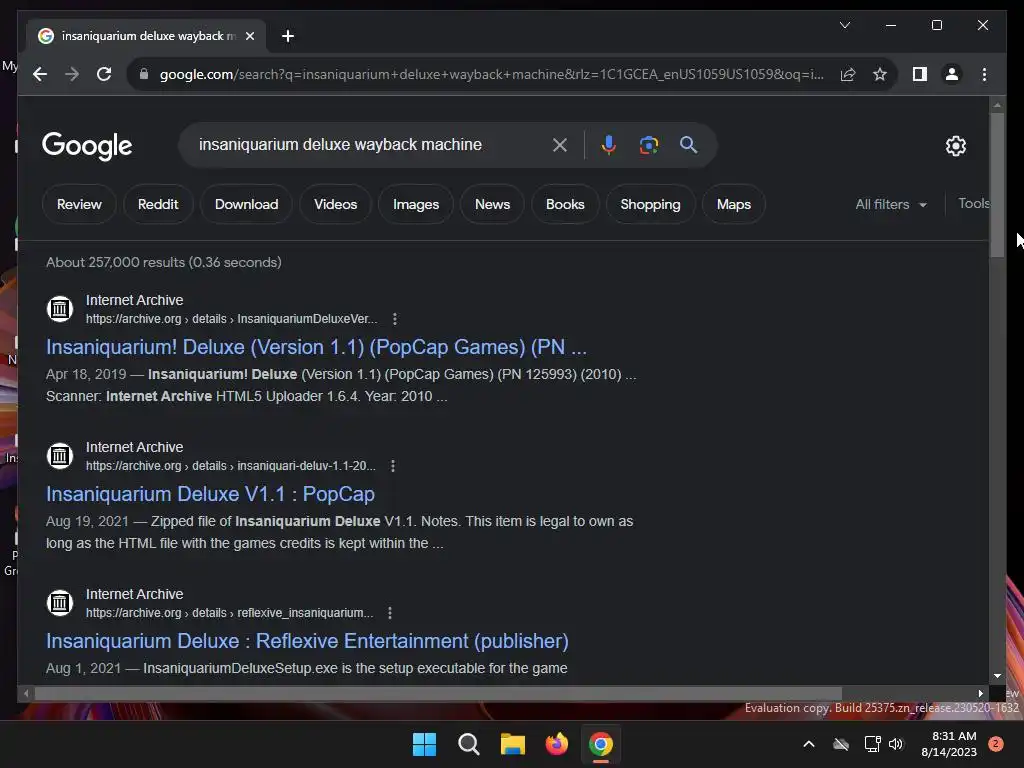Open Insaniquarium Deluxe V1.1 : PopCap result
1024x768 pixels.
[210, 494]
